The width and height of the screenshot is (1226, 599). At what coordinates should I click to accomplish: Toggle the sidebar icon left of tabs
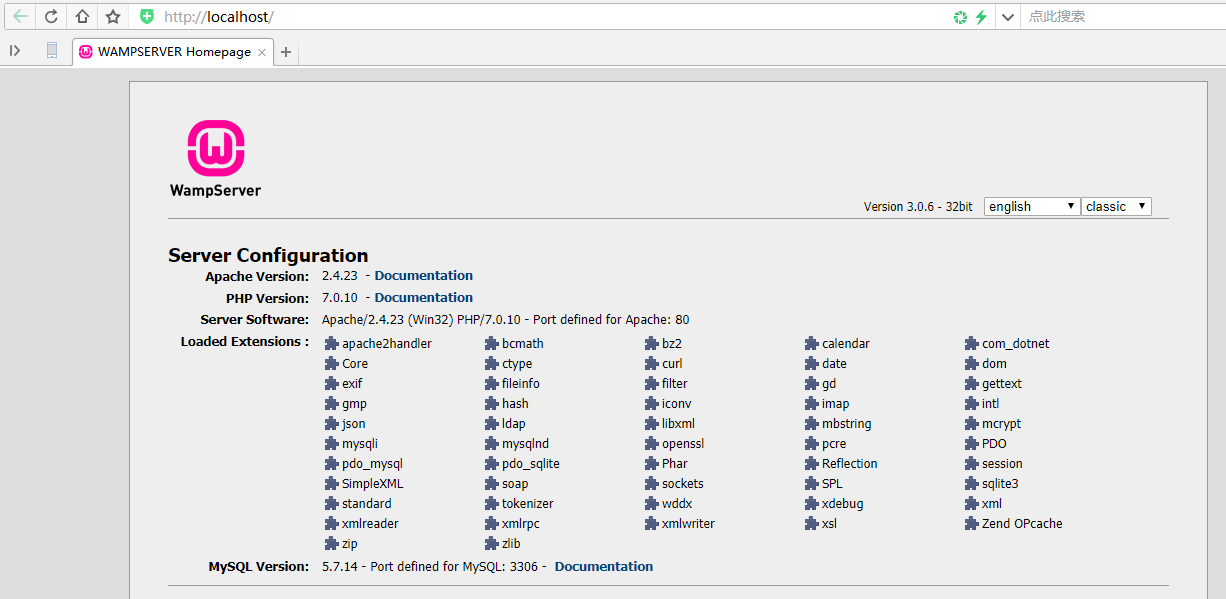(x=15, y=51)
